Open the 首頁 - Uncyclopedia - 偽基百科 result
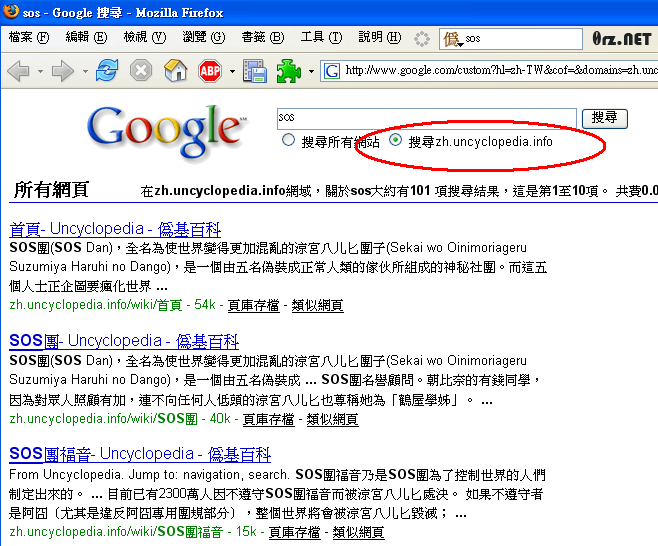658x546 pixels. click(114, 229)
